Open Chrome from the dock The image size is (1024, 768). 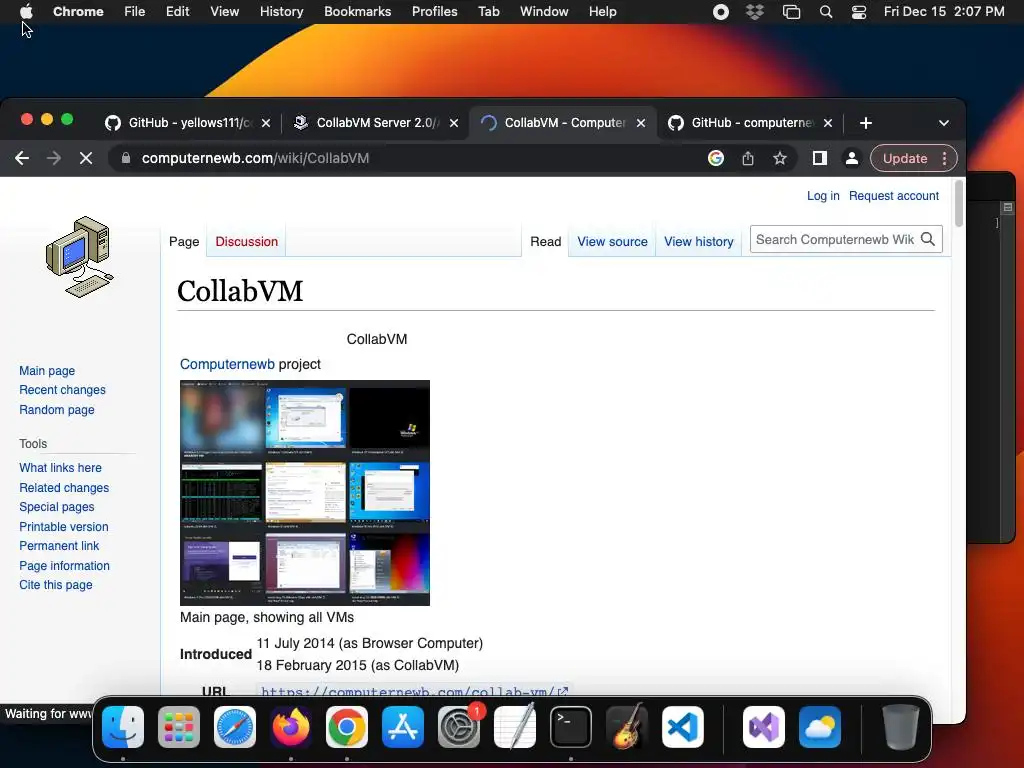(347, 727)
